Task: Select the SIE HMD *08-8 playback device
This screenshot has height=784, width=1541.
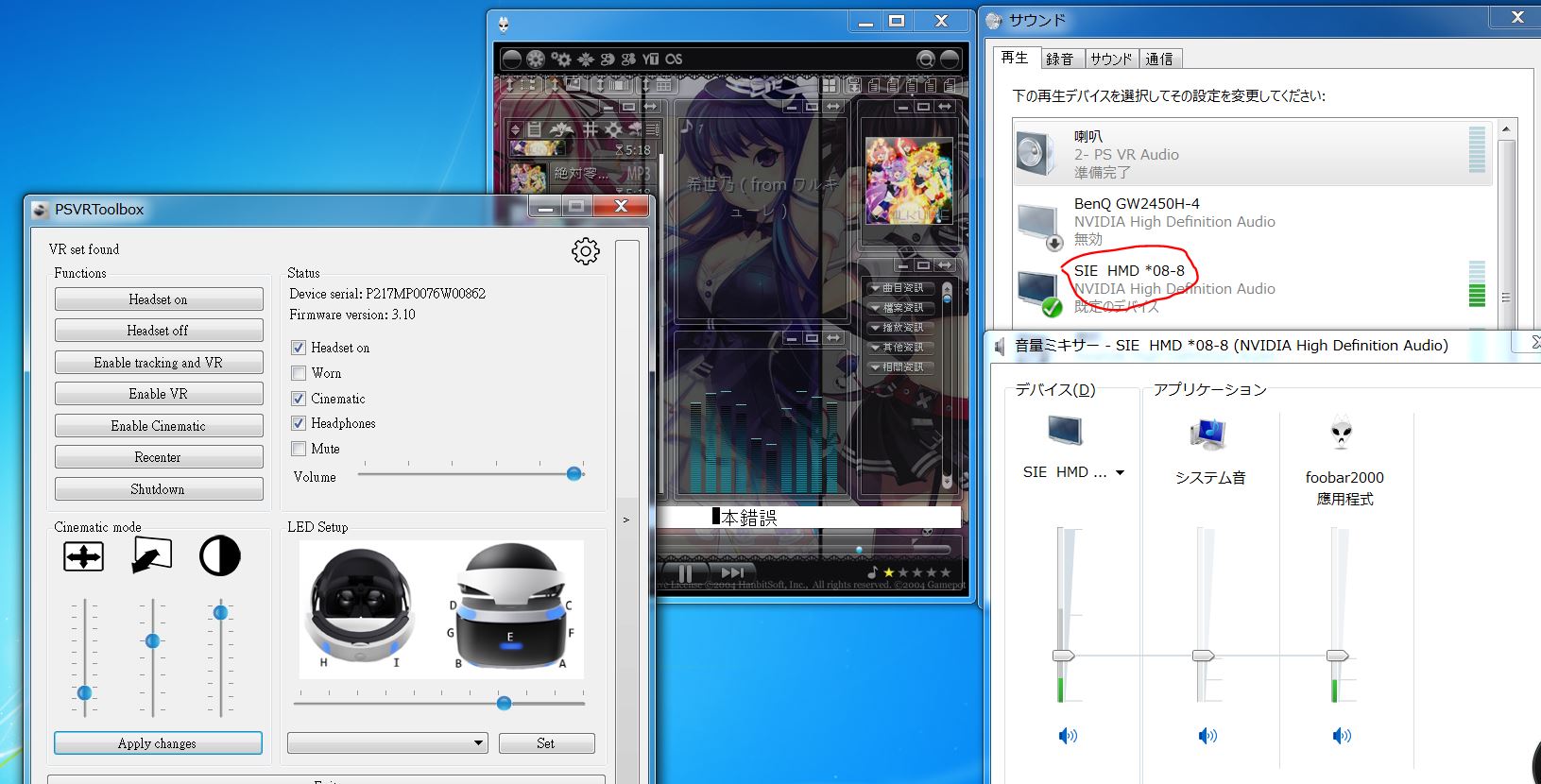Action: pyautogui.click(x=1252, y=288)
